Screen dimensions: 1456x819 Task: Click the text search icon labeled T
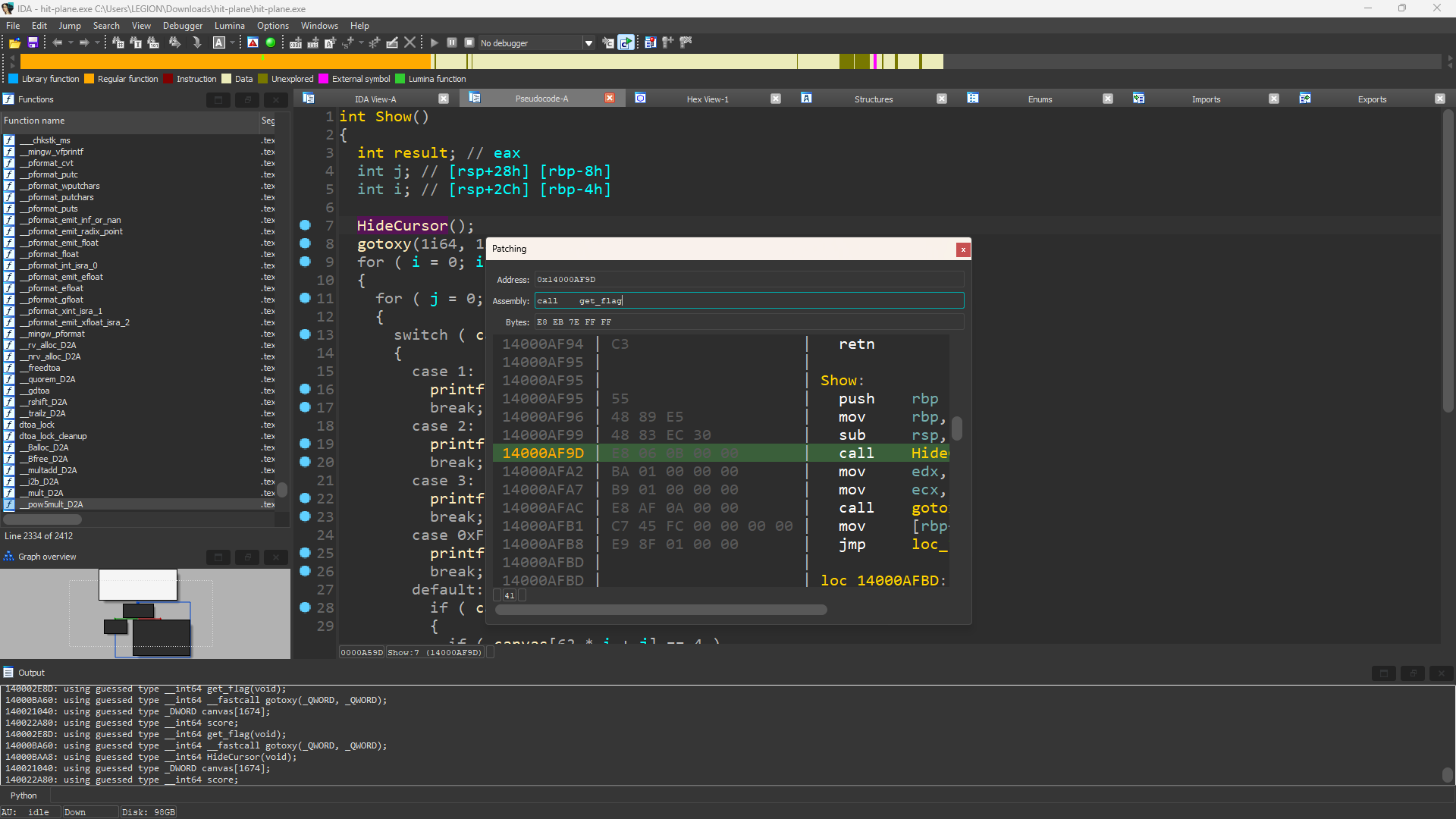click(136, 43)
